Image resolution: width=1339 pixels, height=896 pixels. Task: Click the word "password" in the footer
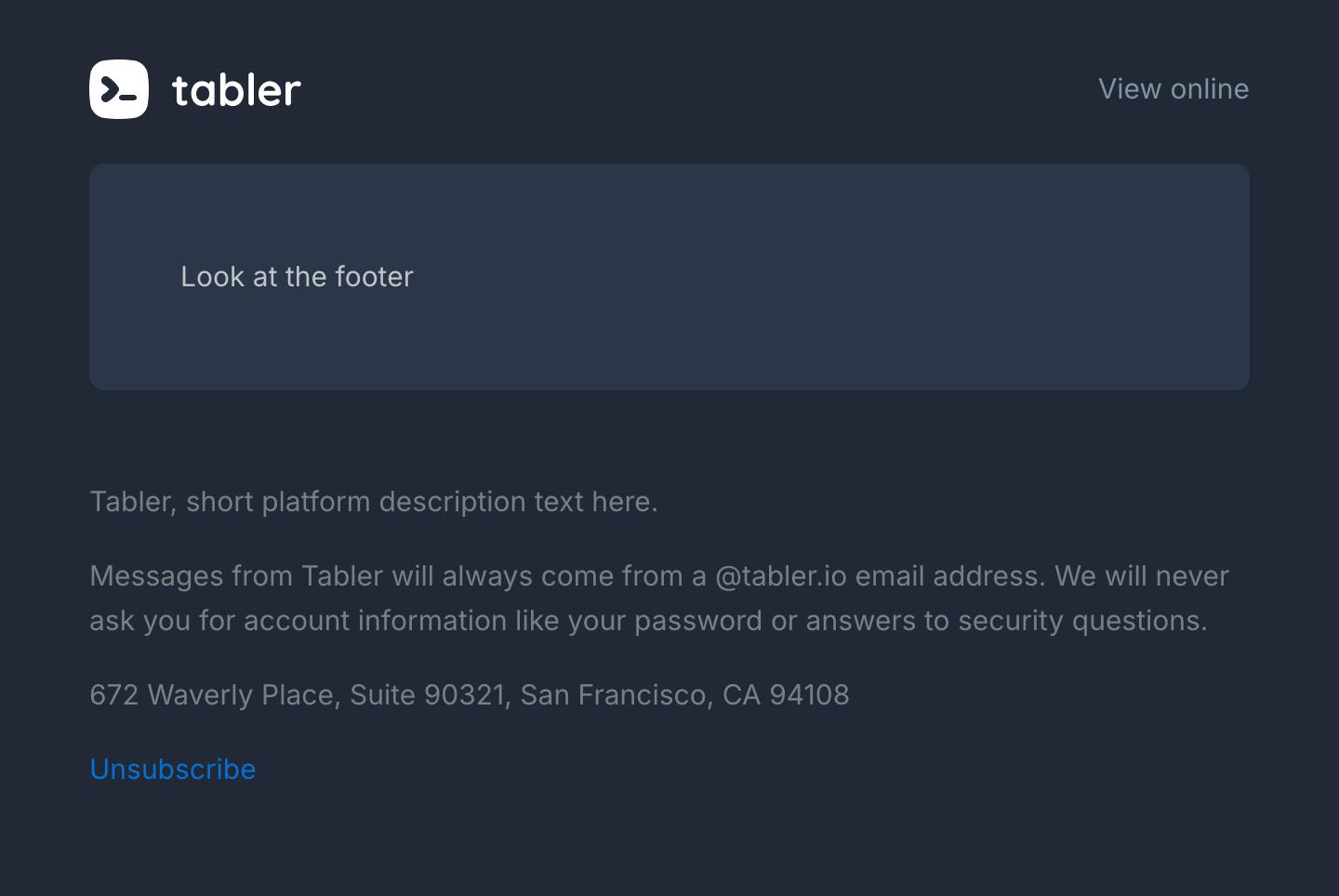coord(698,621)
